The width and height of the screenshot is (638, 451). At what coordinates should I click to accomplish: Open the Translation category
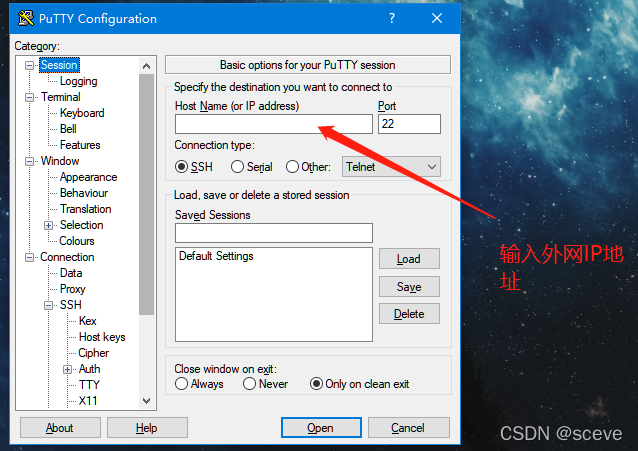tap(85, 209)
